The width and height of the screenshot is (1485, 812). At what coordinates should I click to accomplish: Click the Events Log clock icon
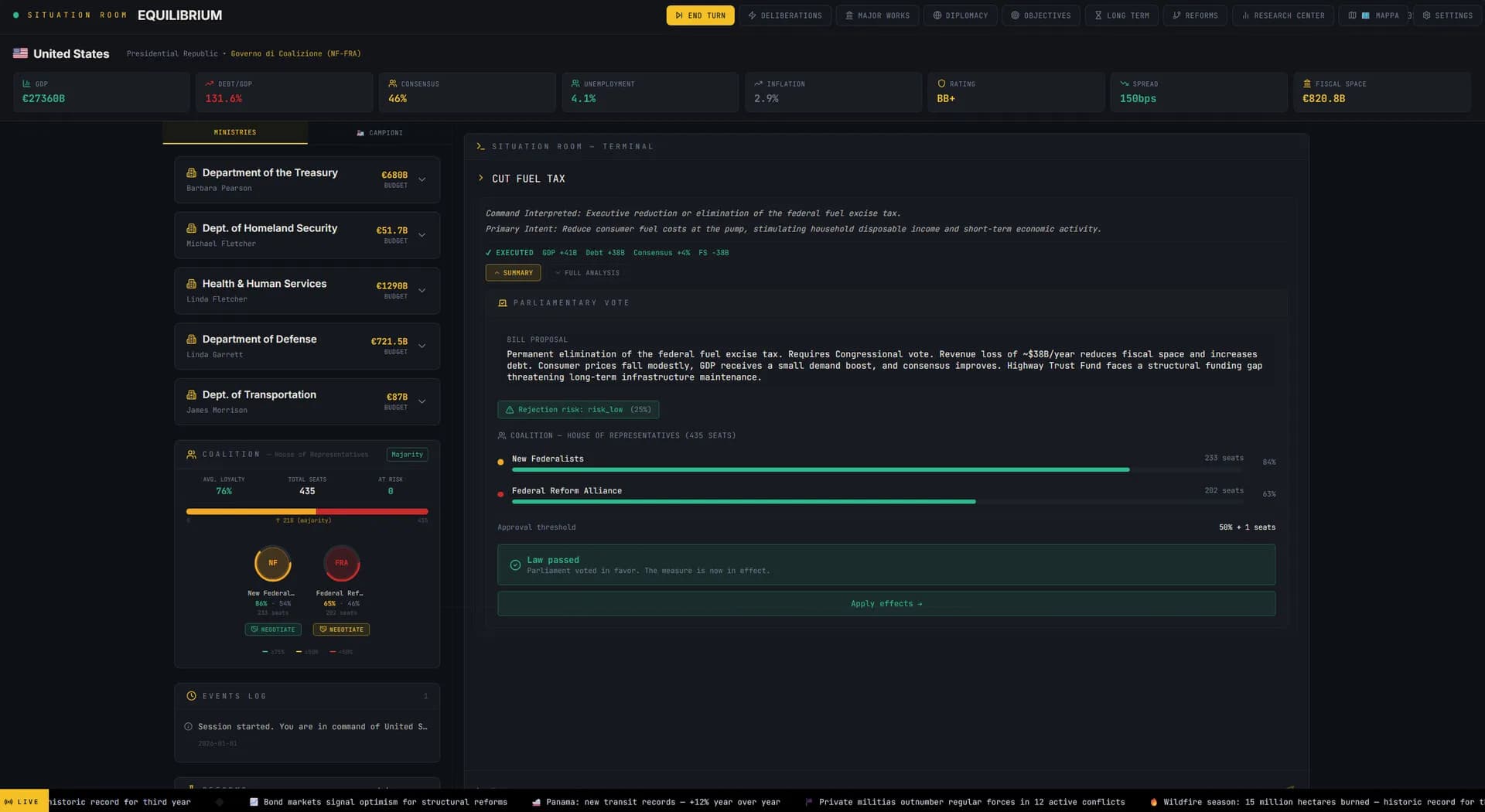(191, 696)
